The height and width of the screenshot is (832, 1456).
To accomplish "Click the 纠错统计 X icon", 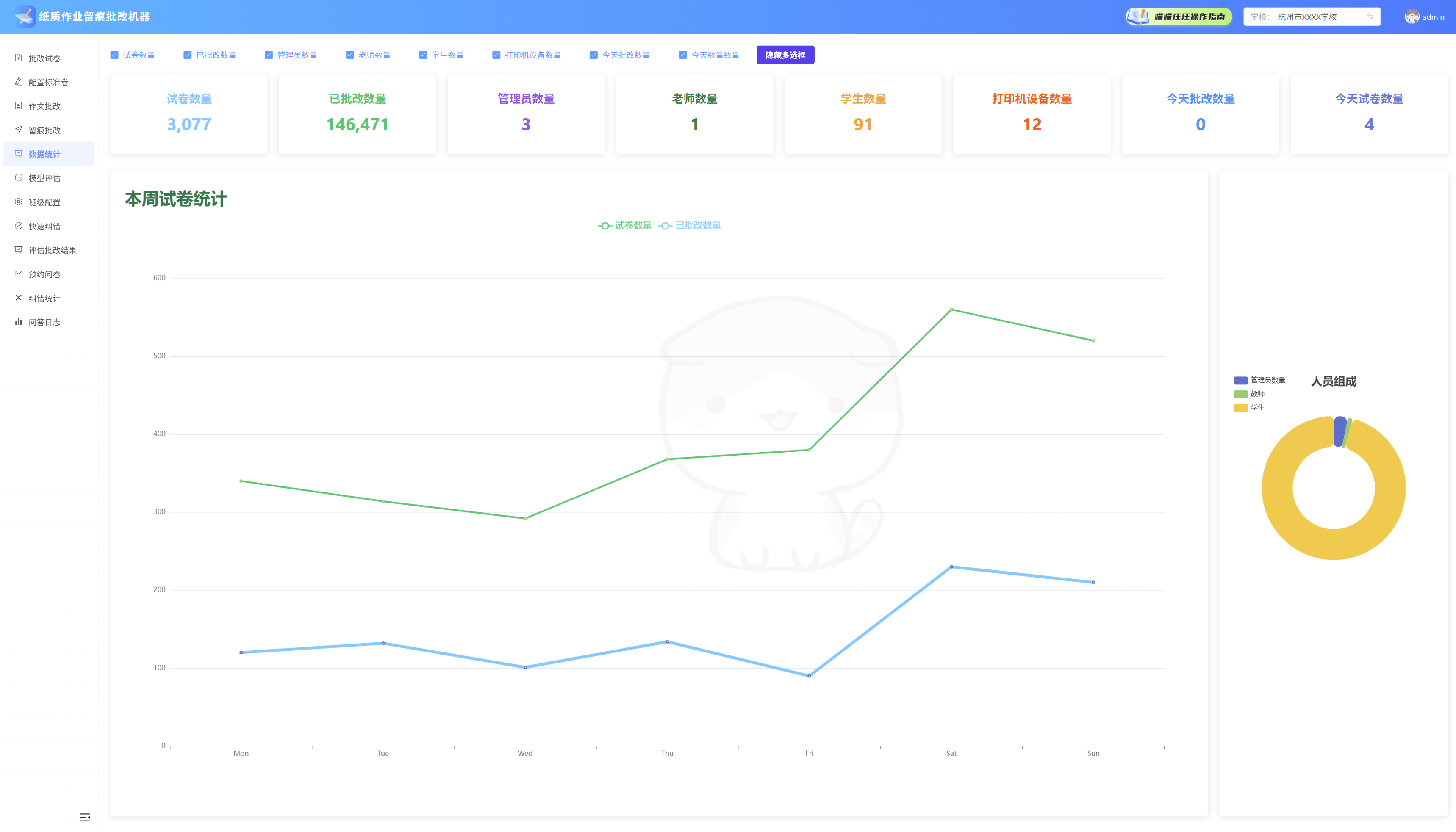I will (18, 298).
